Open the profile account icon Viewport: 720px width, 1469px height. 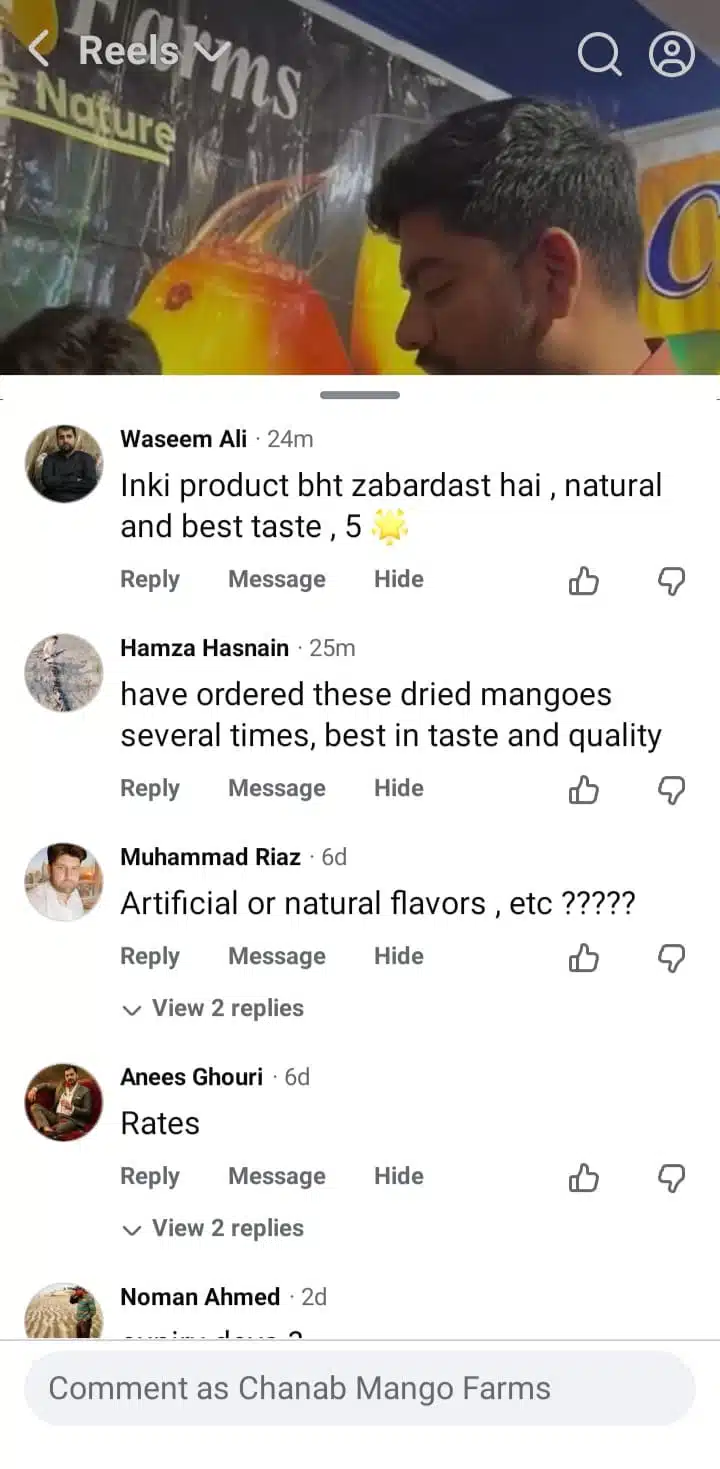[x=671, y=54]
